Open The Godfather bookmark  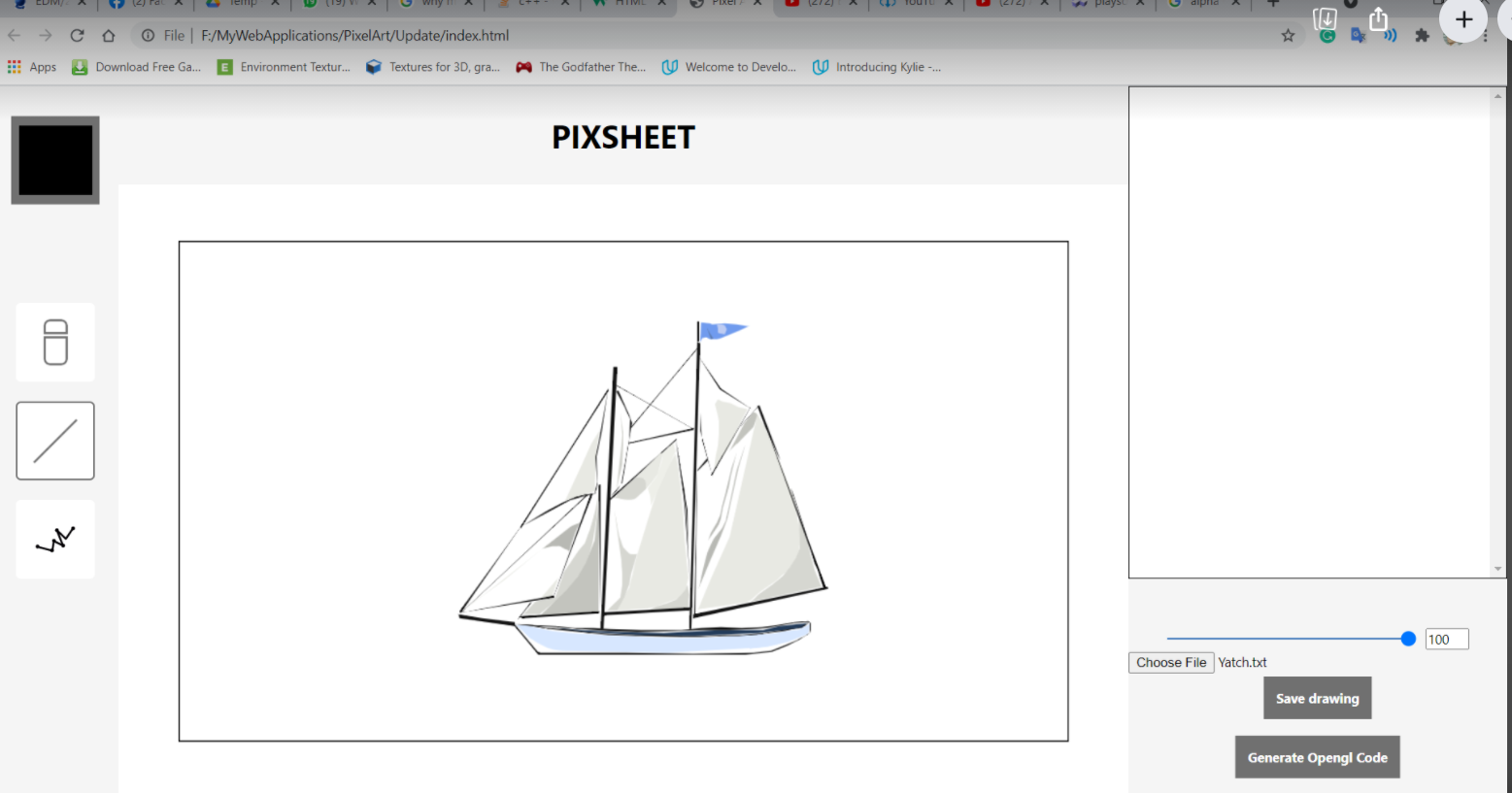[580, 66]
